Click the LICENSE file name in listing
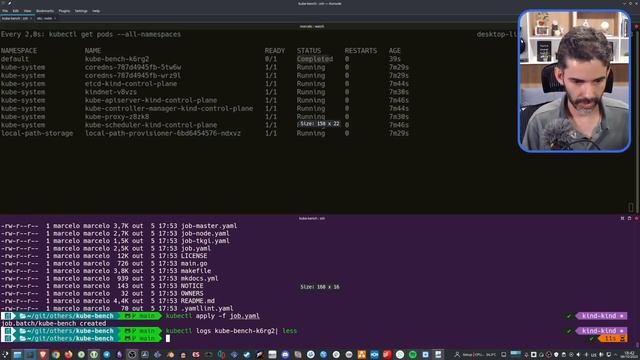Screen dimensions: 640x360 click(x=194, y=256)
